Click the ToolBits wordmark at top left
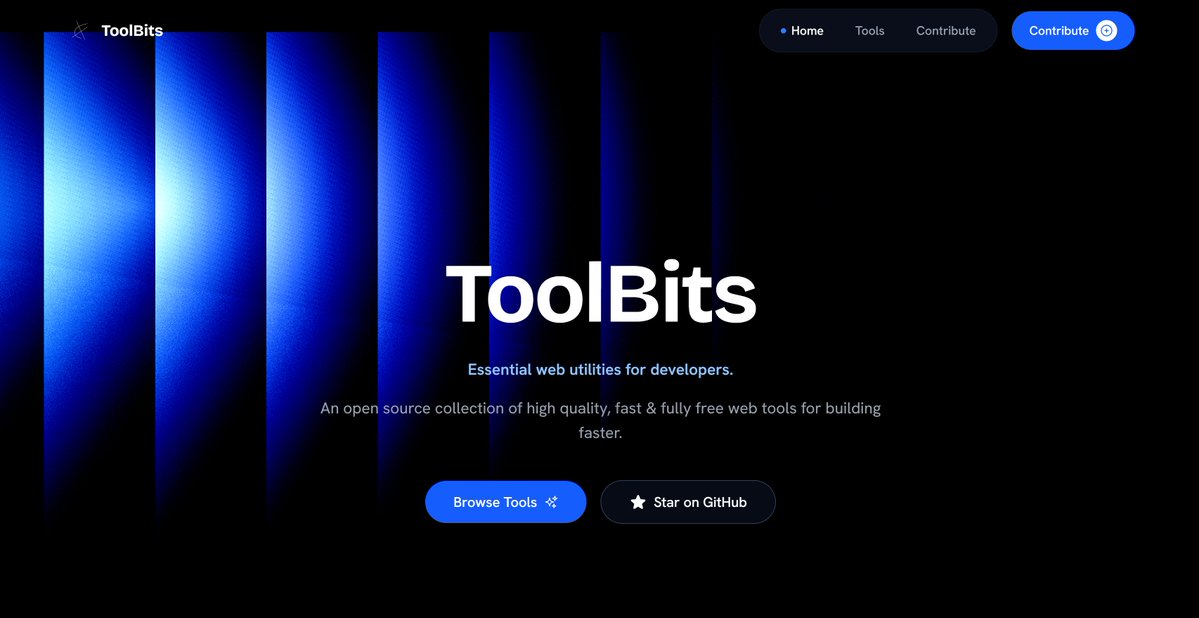 click(x=130, y=30)
